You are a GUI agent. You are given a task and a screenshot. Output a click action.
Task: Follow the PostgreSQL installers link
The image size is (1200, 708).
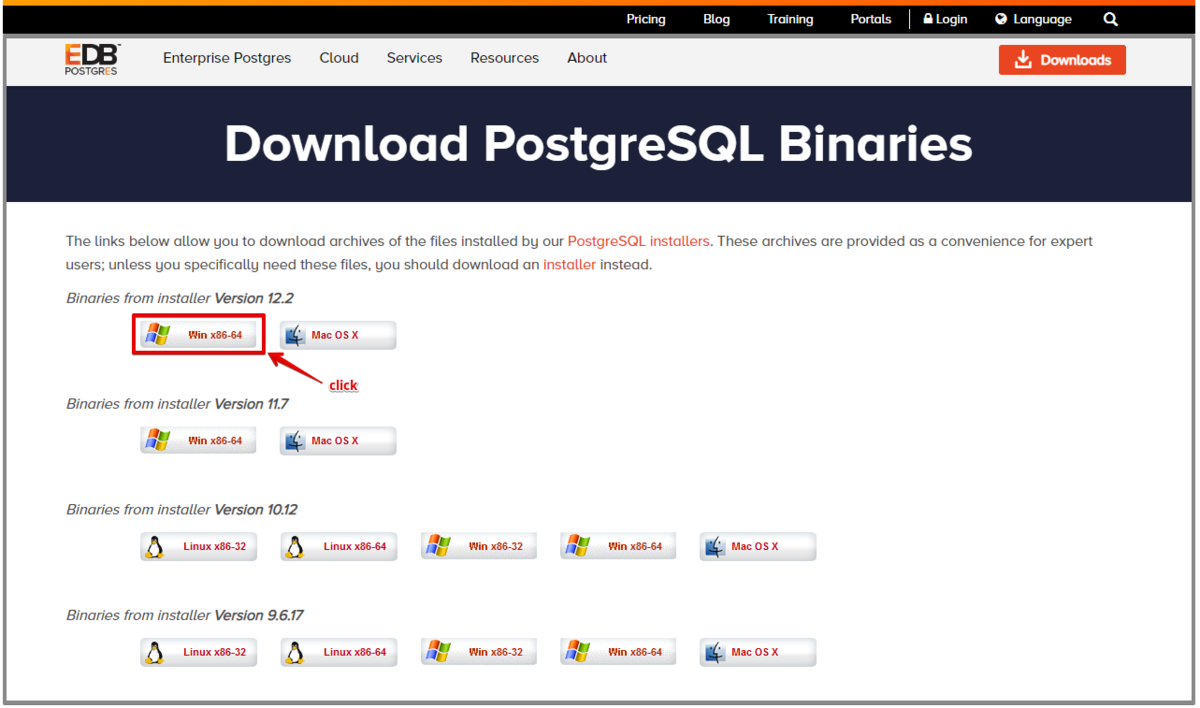pyautogui.click(x=639, y=241)
